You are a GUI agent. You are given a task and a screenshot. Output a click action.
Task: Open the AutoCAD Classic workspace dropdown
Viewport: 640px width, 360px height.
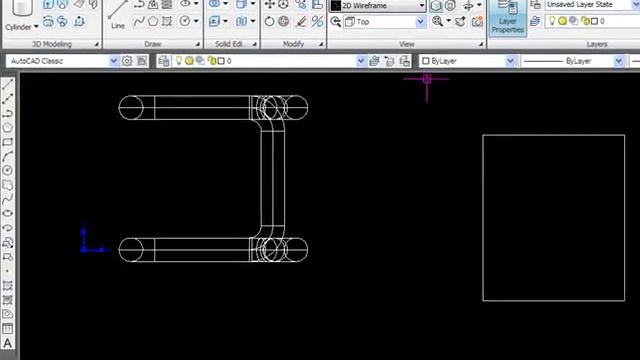(113, 61)
